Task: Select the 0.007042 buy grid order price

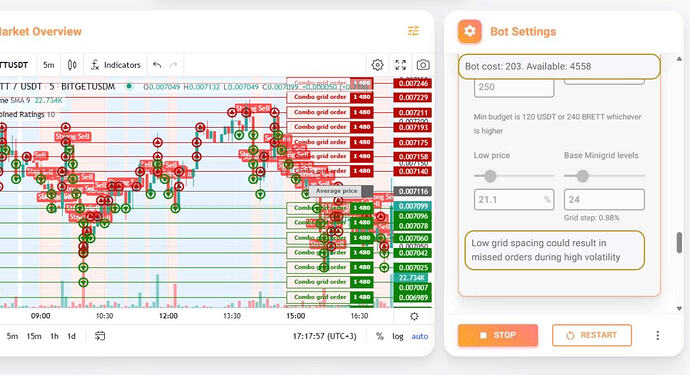Action: click(412, 253)
